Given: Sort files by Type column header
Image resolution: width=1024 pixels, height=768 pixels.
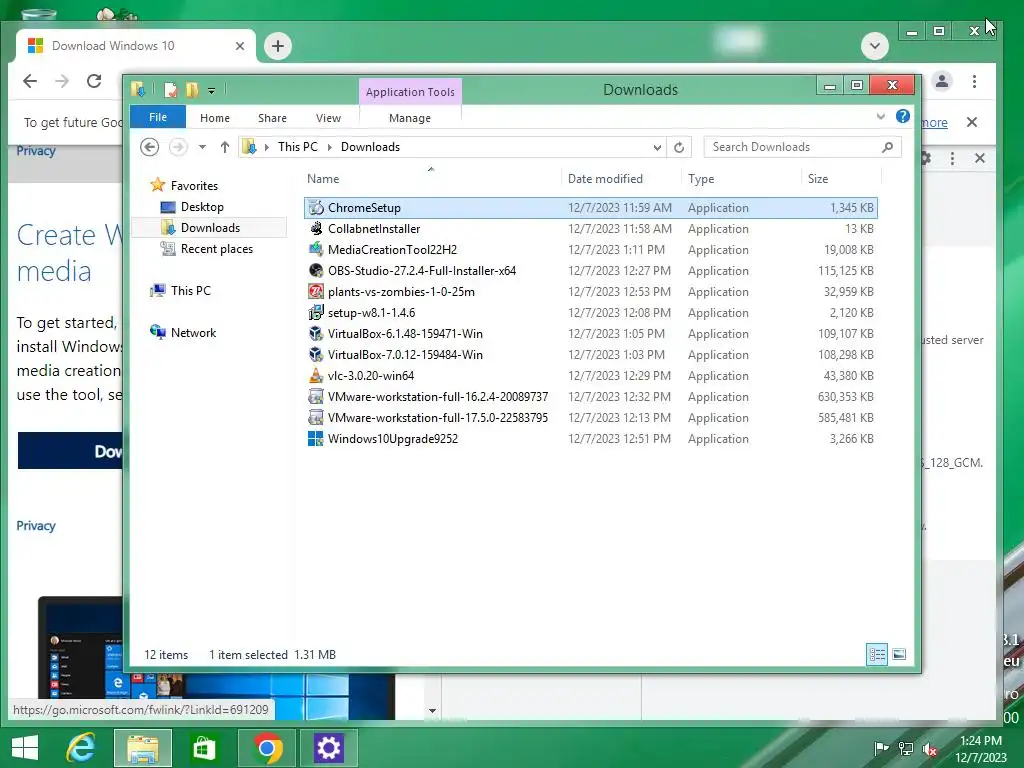Looking at the screenshot, I should (x=741, y=179).
